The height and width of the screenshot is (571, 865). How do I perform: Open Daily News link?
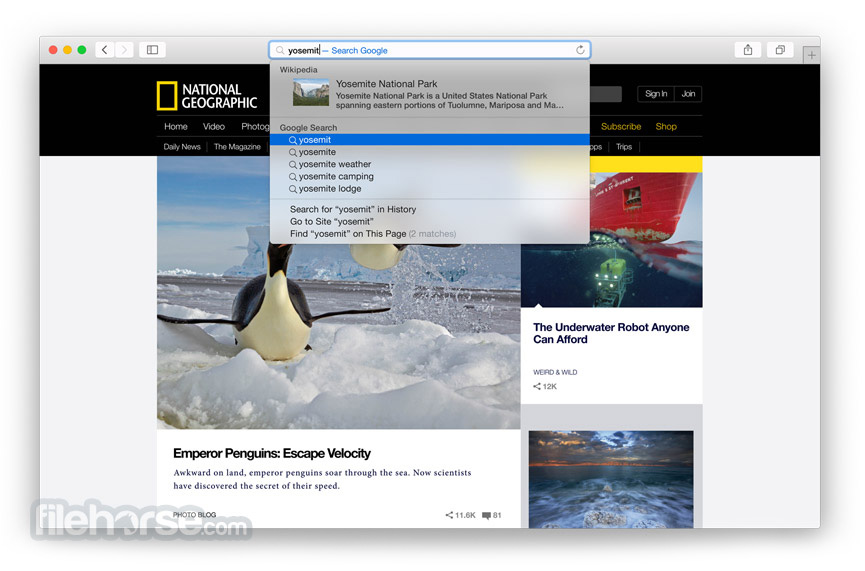181,147
